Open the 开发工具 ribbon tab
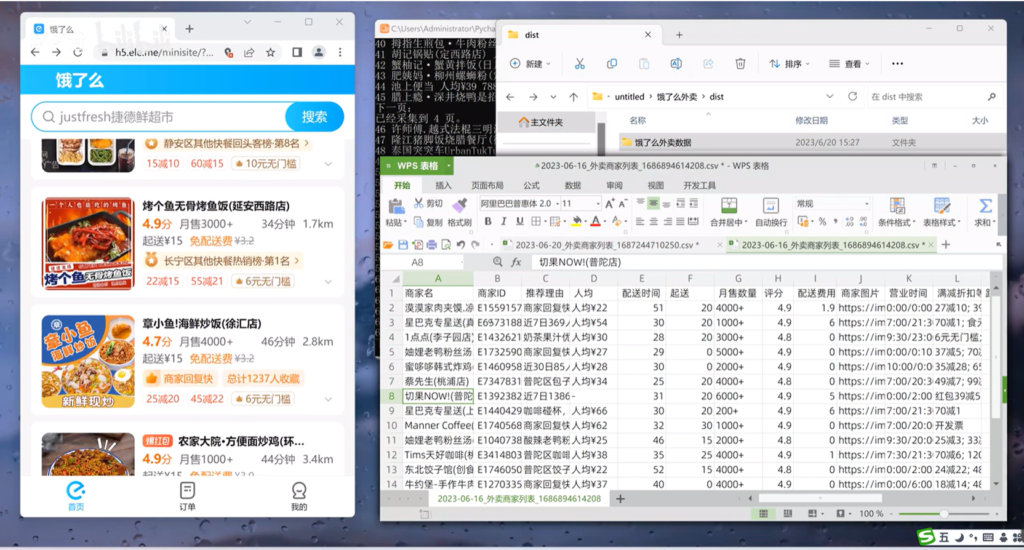1024x550 pixels. point(699,186)
